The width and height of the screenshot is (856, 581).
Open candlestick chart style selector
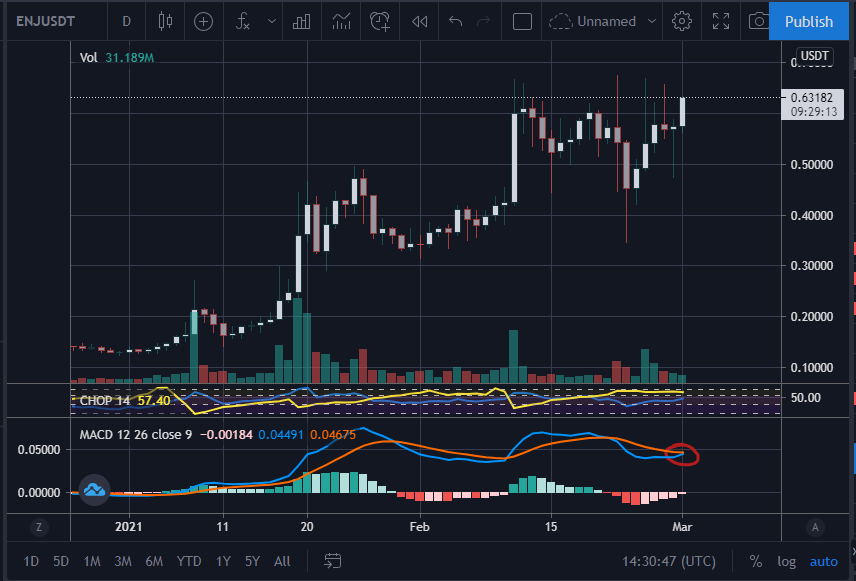(165, 21)
